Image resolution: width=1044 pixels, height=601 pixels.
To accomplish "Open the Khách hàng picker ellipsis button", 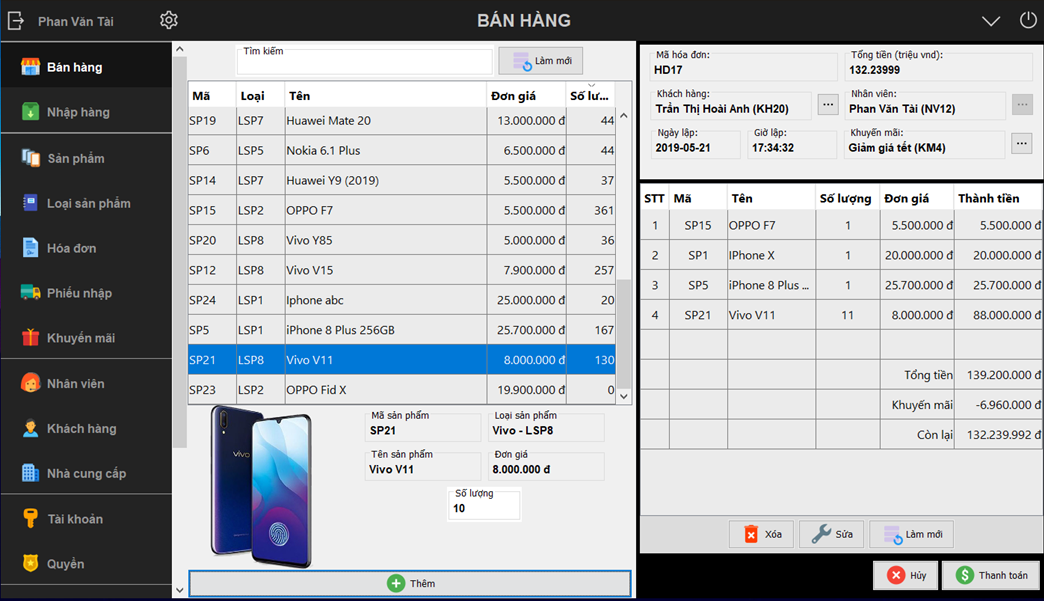I will pos(828,104).
